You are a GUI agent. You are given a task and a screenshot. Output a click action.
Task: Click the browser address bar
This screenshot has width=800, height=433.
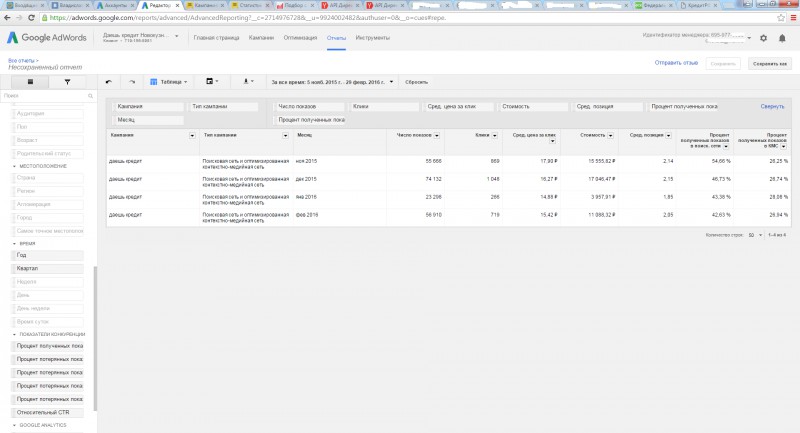point(408,17)
